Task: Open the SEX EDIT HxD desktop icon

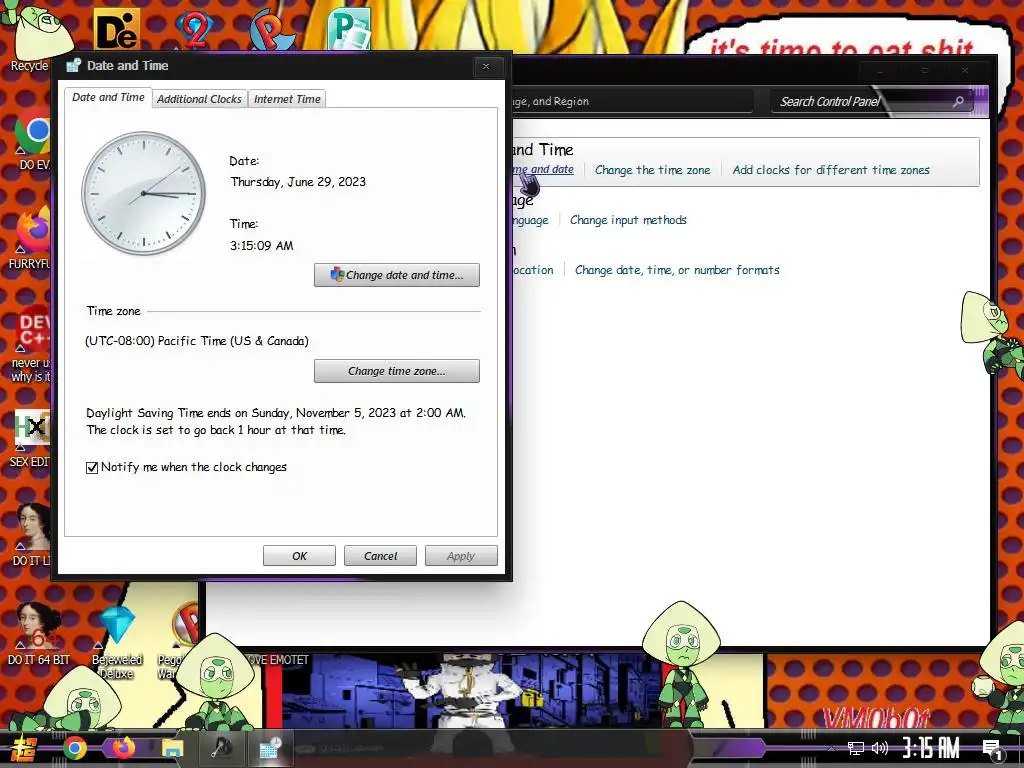Action: pos(31,438)
